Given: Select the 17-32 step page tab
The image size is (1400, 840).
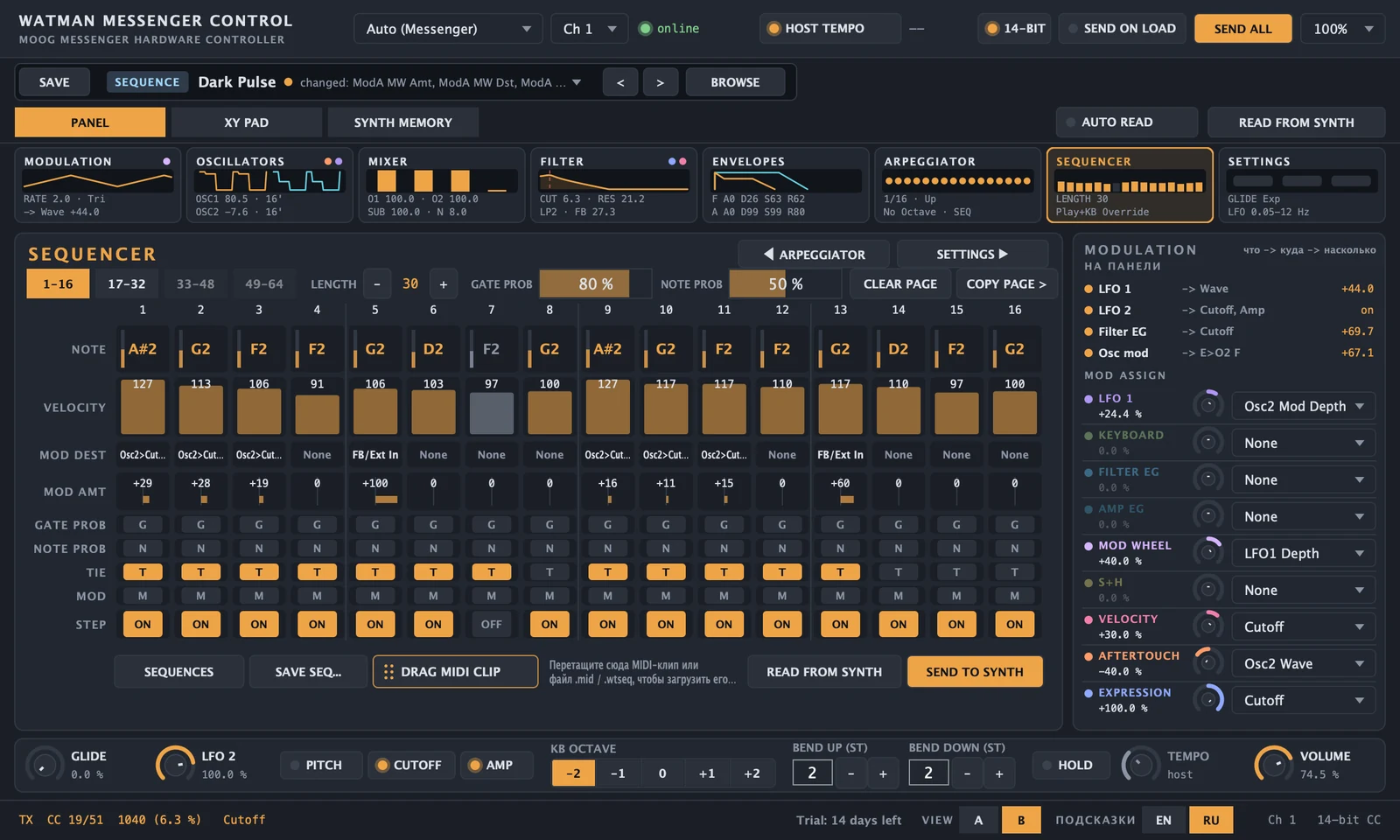Looking at the screenshot, I should click(x=127, y=283).
